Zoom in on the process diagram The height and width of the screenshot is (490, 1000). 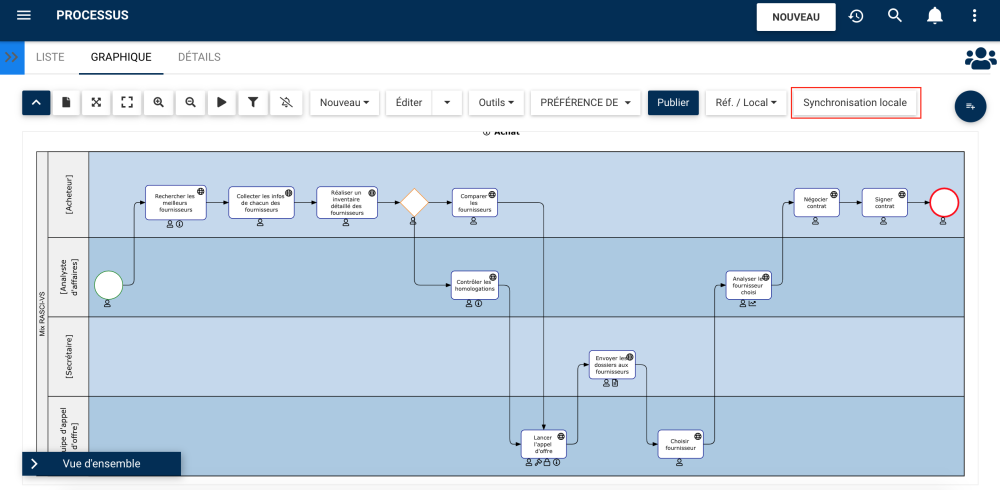pyautogui.click(x=159, y=102)
